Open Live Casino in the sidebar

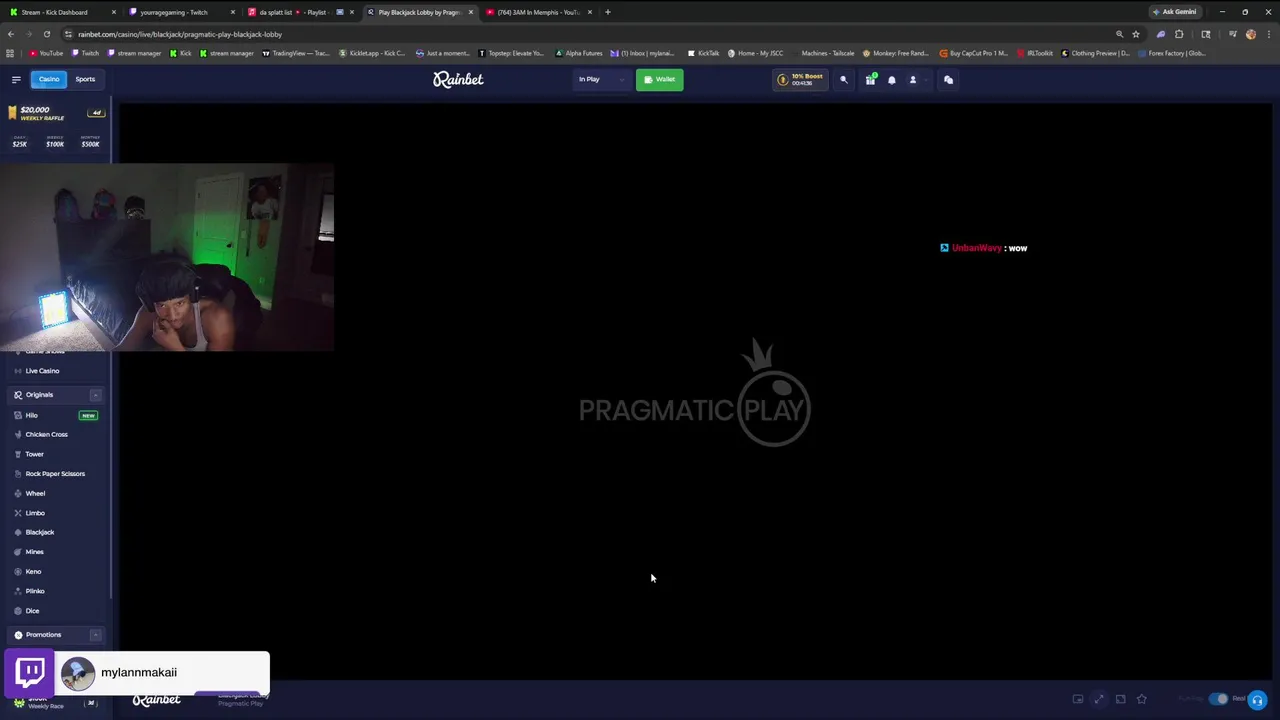pos(42,371)
